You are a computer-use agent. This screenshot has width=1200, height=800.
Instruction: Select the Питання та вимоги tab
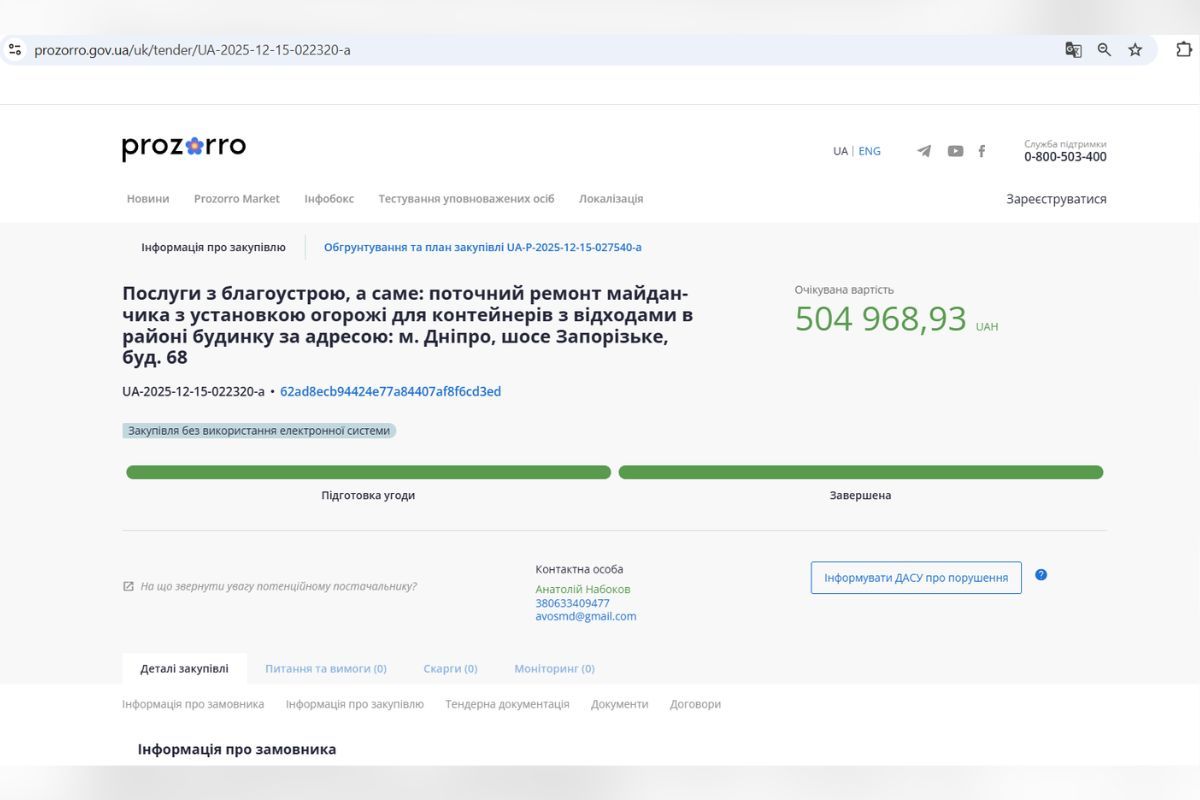tap(325, 668)
